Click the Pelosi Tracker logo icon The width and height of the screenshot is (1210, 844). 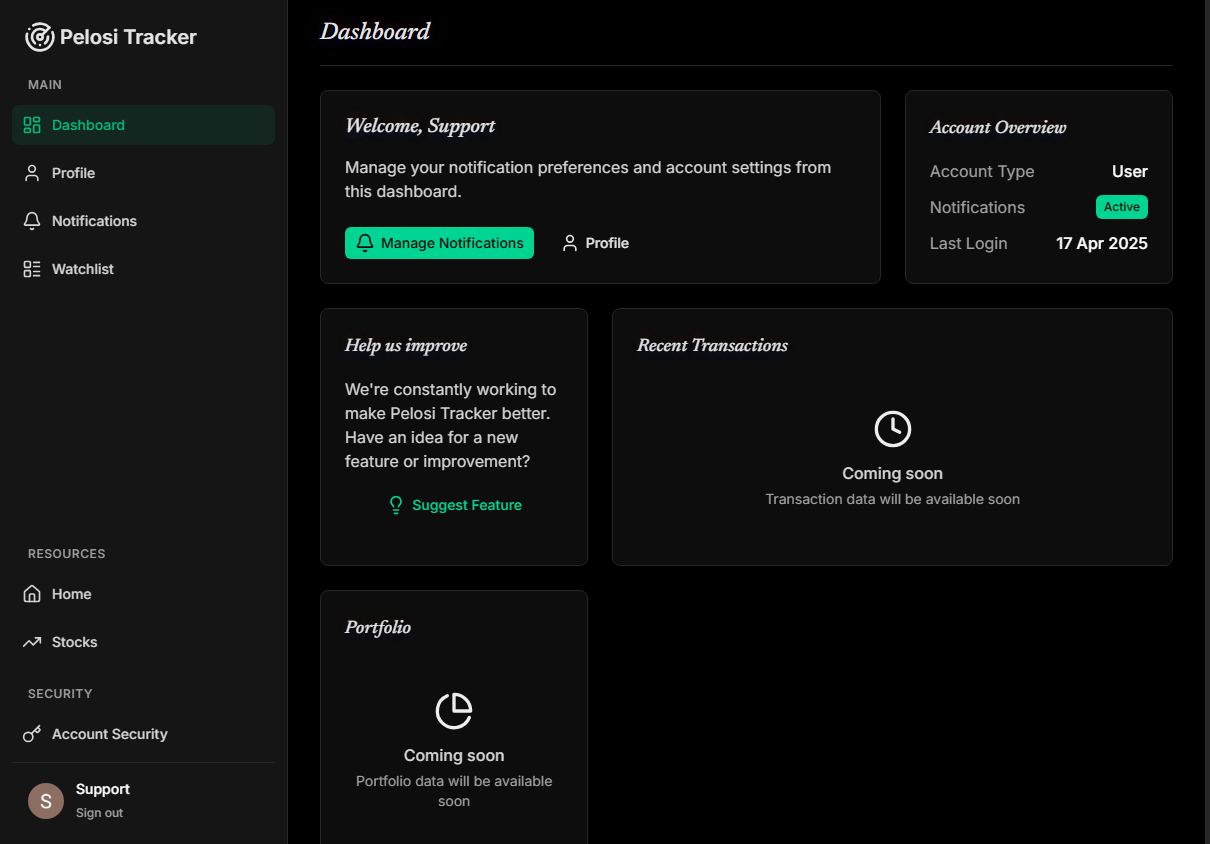pyautogui.click(x=39, y=36)
